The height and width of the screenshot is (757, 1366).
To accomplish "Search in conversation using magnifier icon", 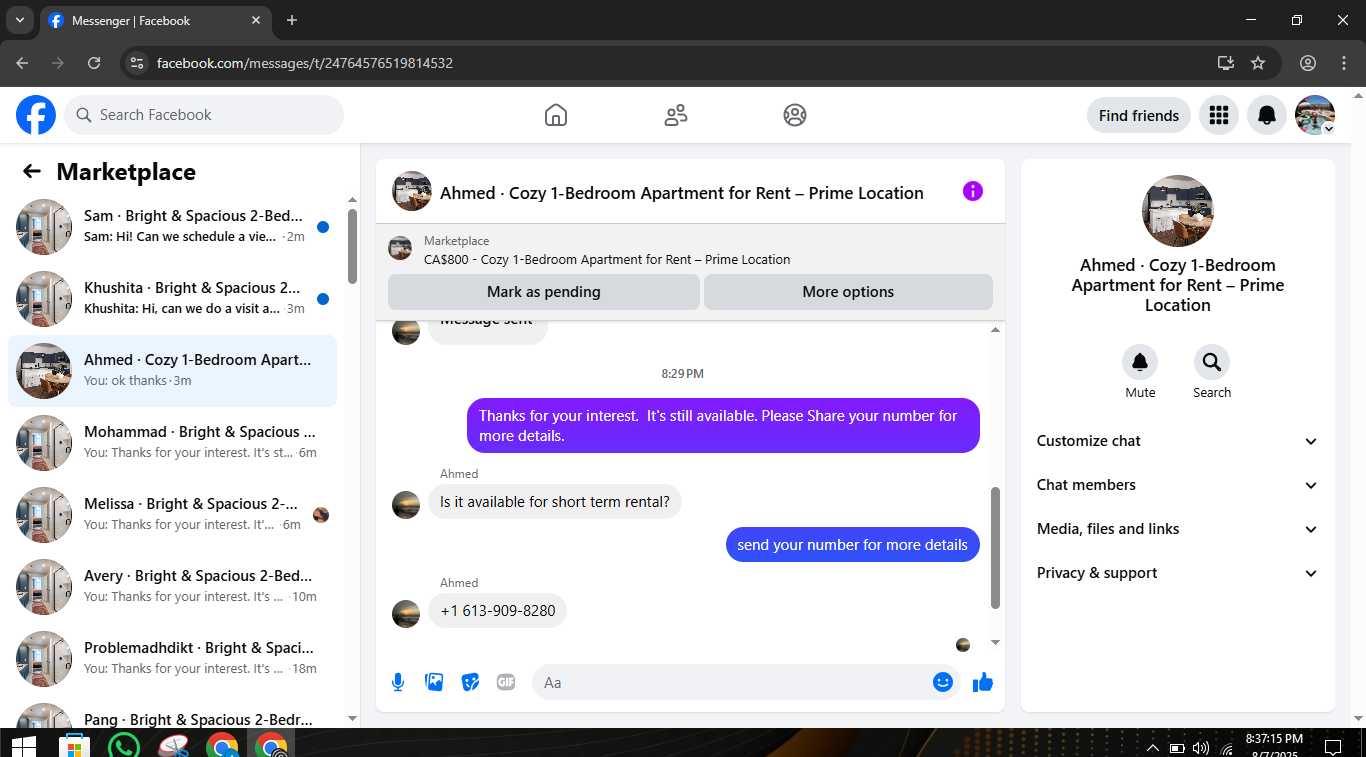I will [x=1212, y=362].
